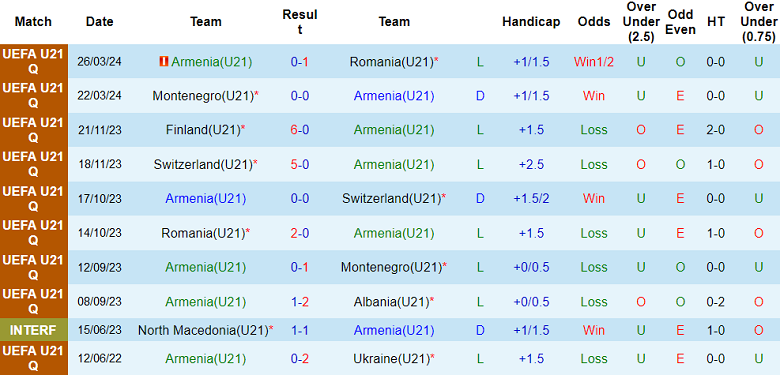Open Romania(U21) team link in 26/03/24 row
This screenshot has height=375, width=780.
(x=391, y=62)
